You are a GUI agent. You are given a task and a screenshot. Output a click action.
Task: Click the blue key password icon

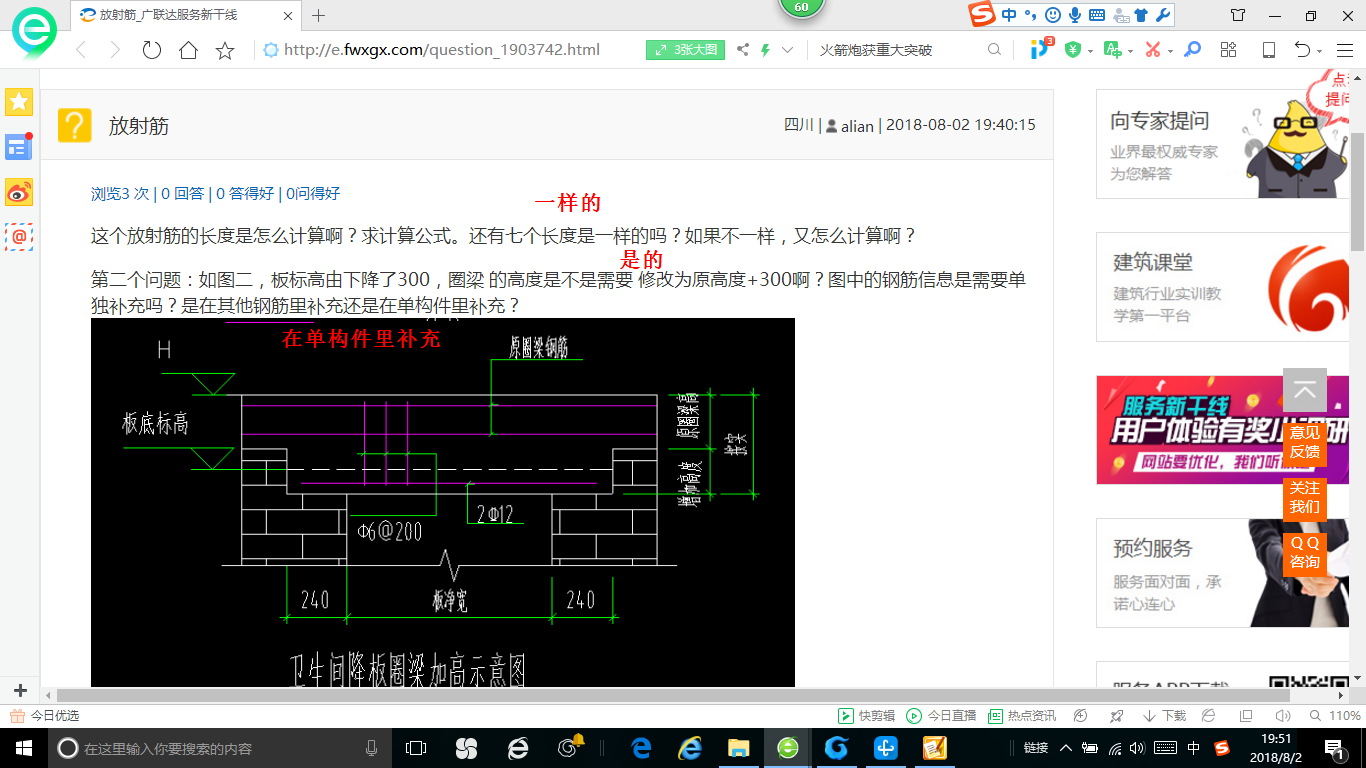(x=1192, y=50)
